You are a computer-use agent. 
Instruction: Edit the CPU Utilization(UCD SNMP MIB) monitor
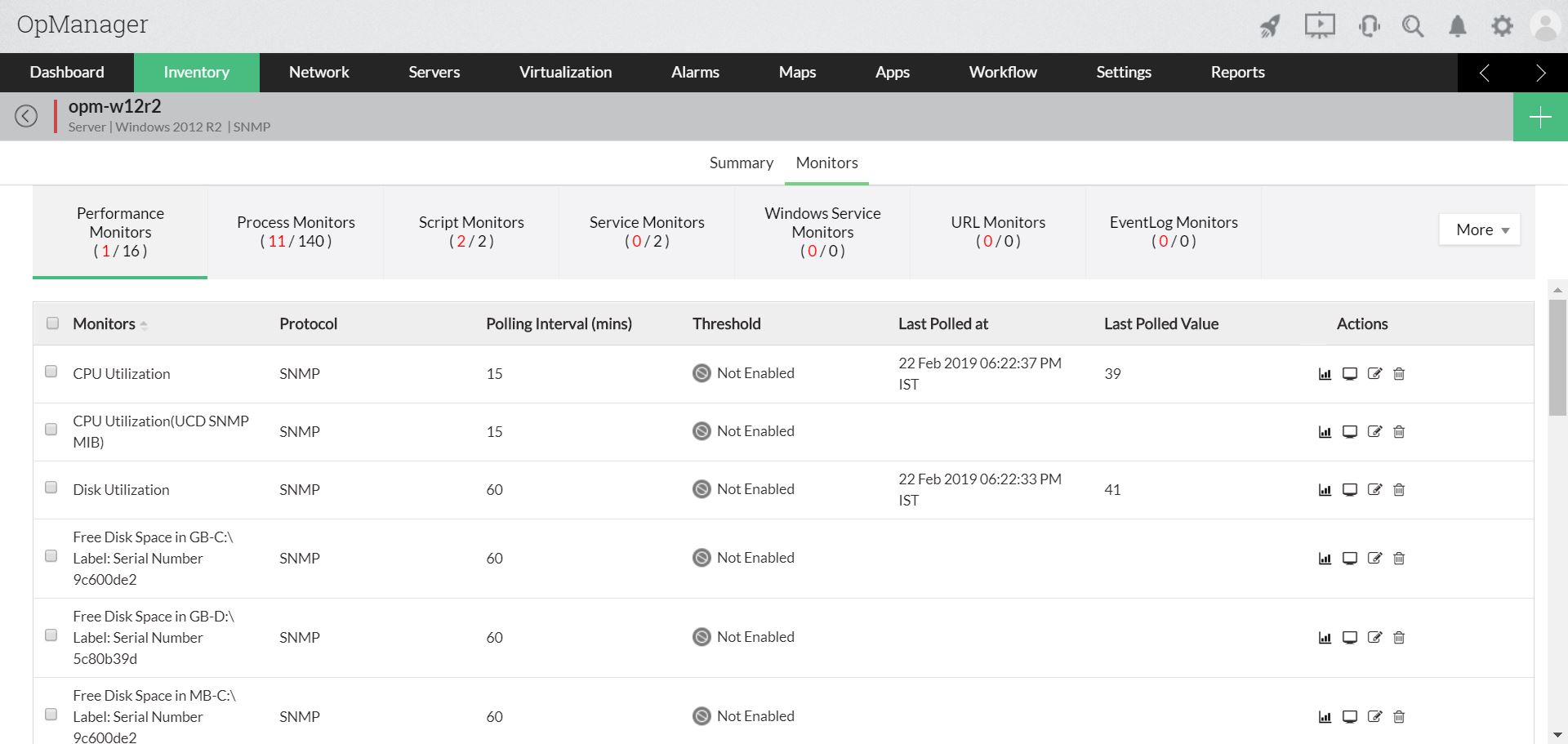tap(1374, 432)
